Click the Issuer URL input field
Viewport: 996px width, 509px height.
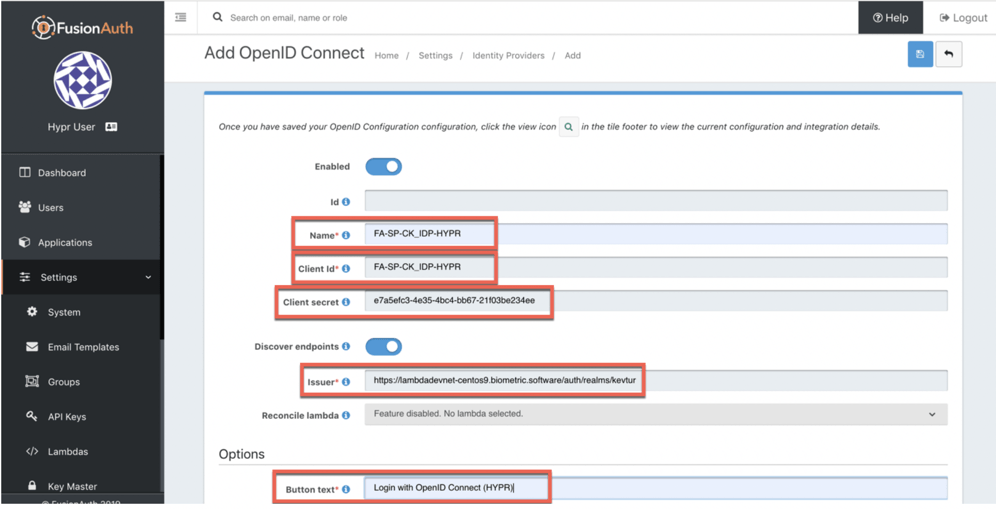tap(656, 381)
